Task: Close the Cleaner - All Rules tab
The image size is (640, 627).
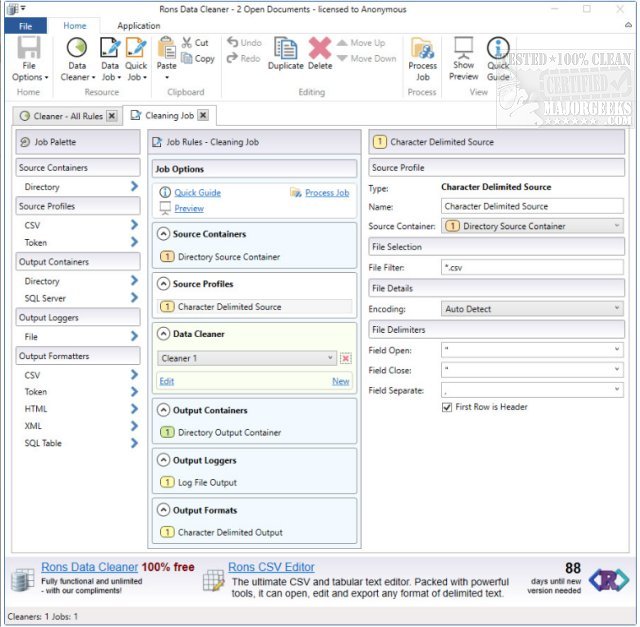Action: [x=112, y=116]
